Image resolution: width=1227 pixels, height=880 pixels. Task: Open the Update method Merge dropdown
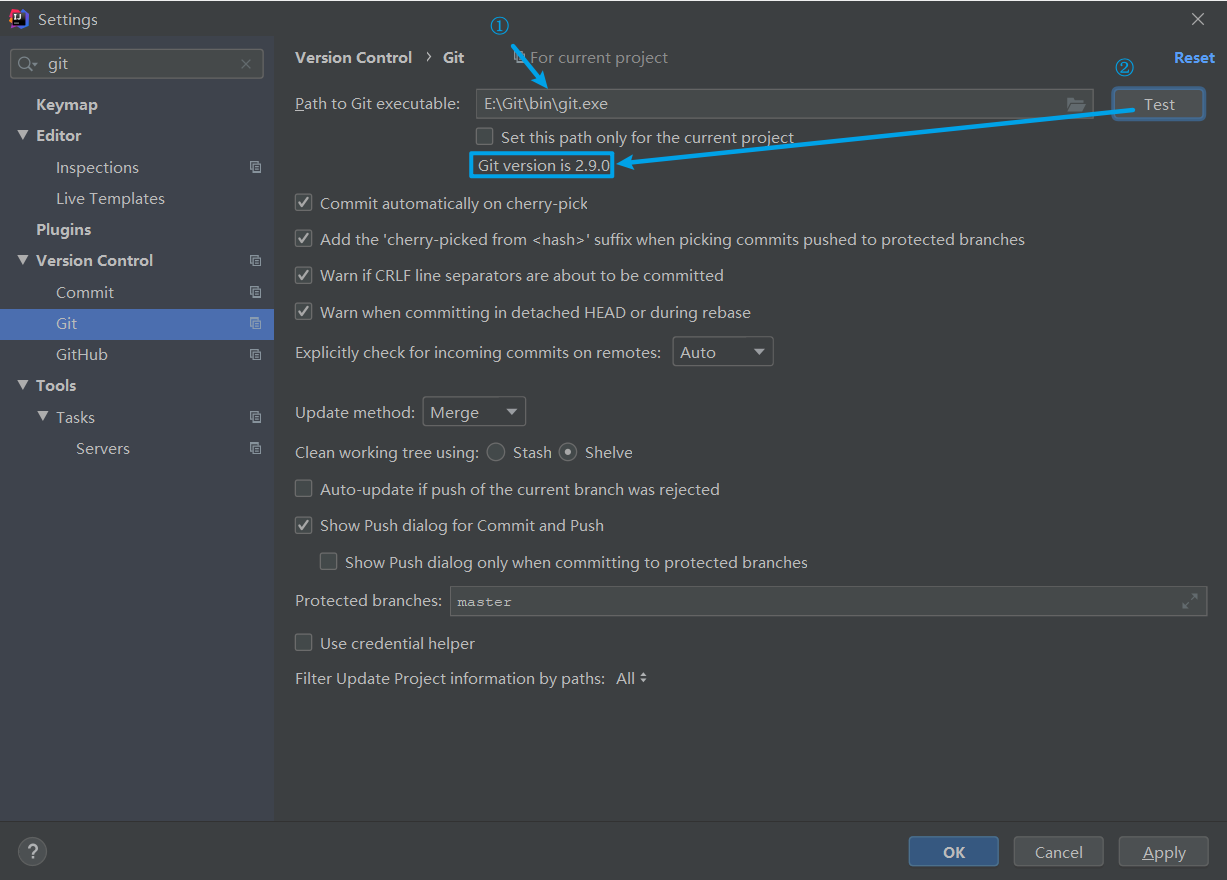click(474, 412)
